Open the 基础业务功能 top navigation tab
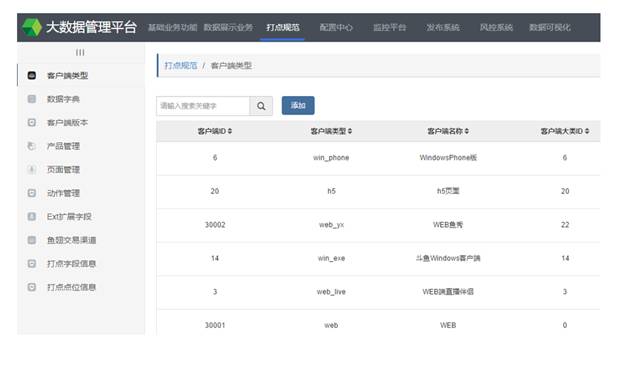The width and height of the screenshot is (618, 372). click(172, 28)
